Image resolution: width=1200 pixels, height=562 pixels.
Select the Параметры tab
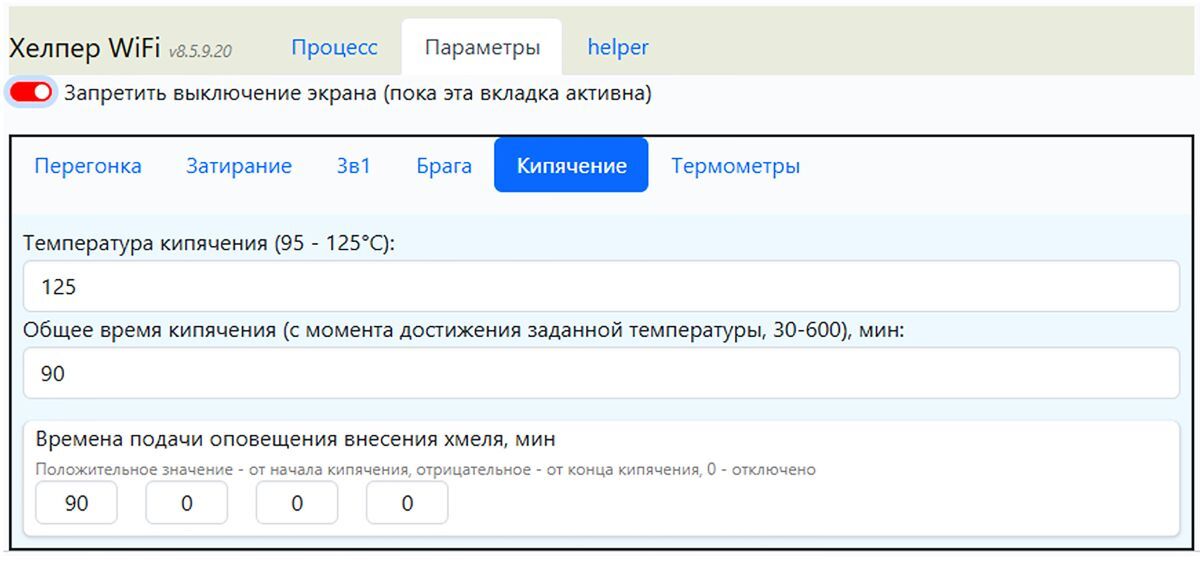point(482,47)
